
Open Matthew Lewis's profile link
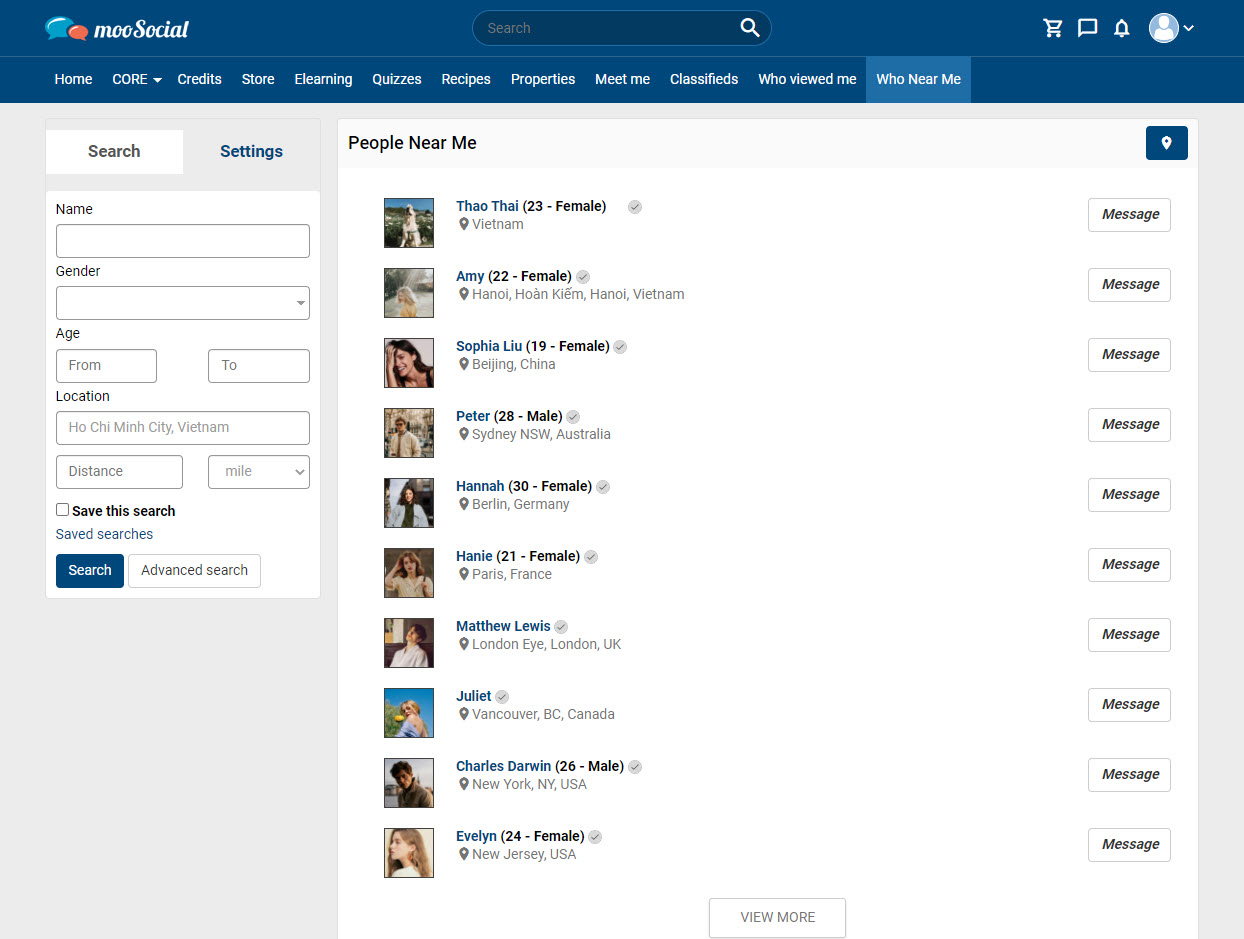tap(503, 626)
